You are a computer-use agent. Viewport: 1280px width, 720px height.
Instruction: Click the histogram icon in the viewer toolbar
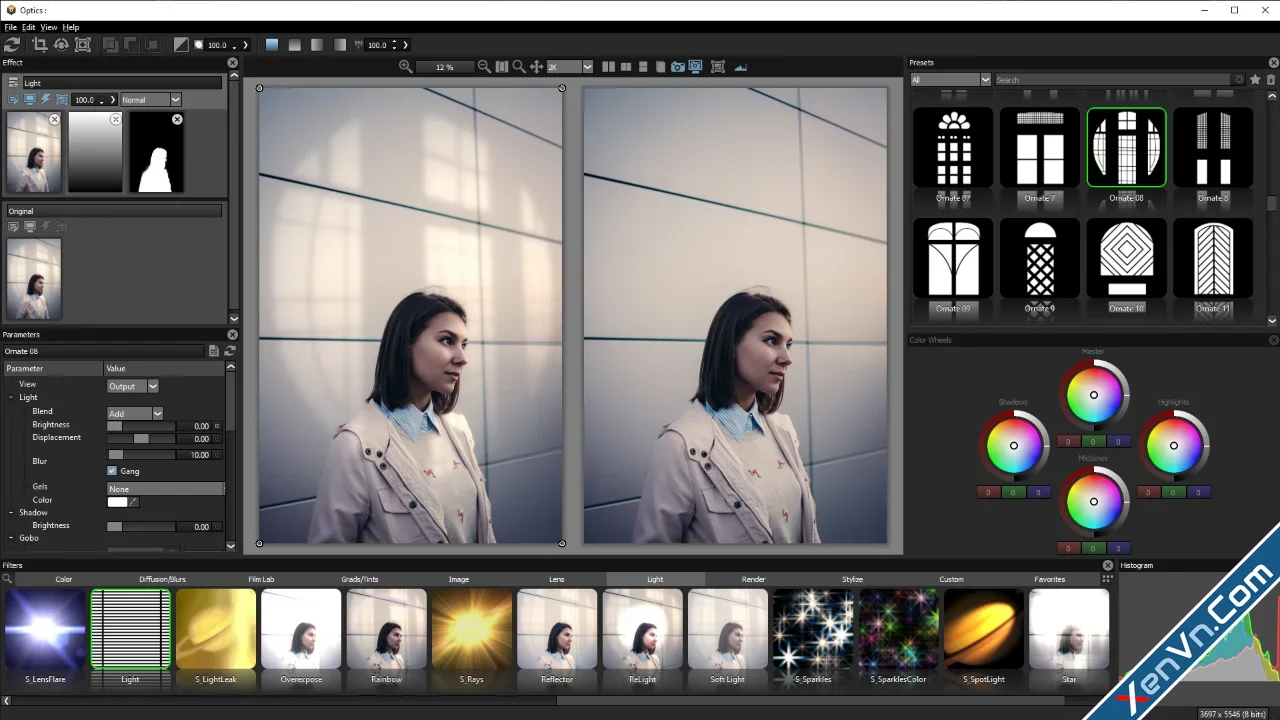point(741,67)
